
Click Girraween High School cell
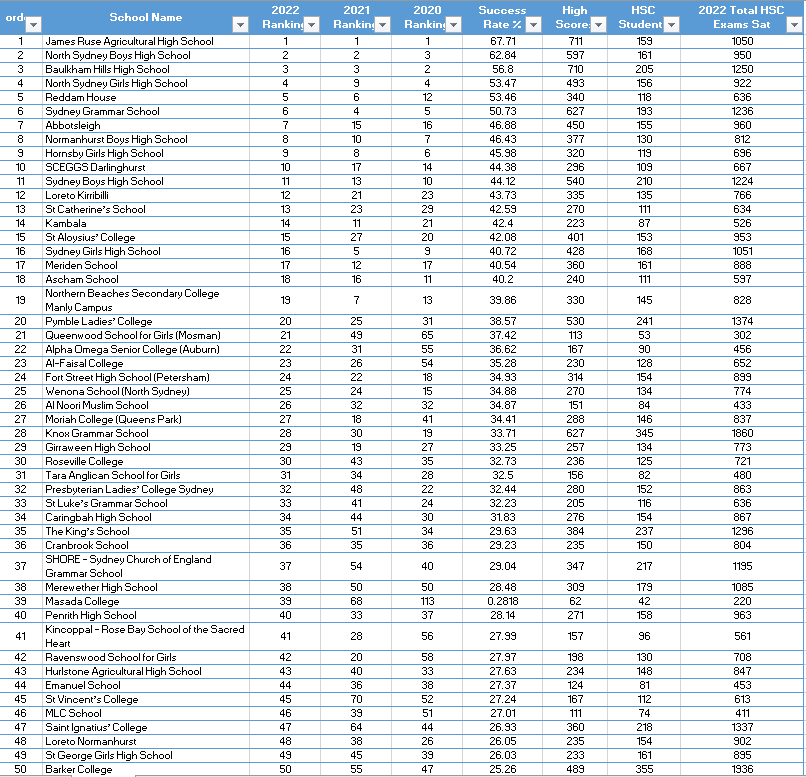click(146, 447)
